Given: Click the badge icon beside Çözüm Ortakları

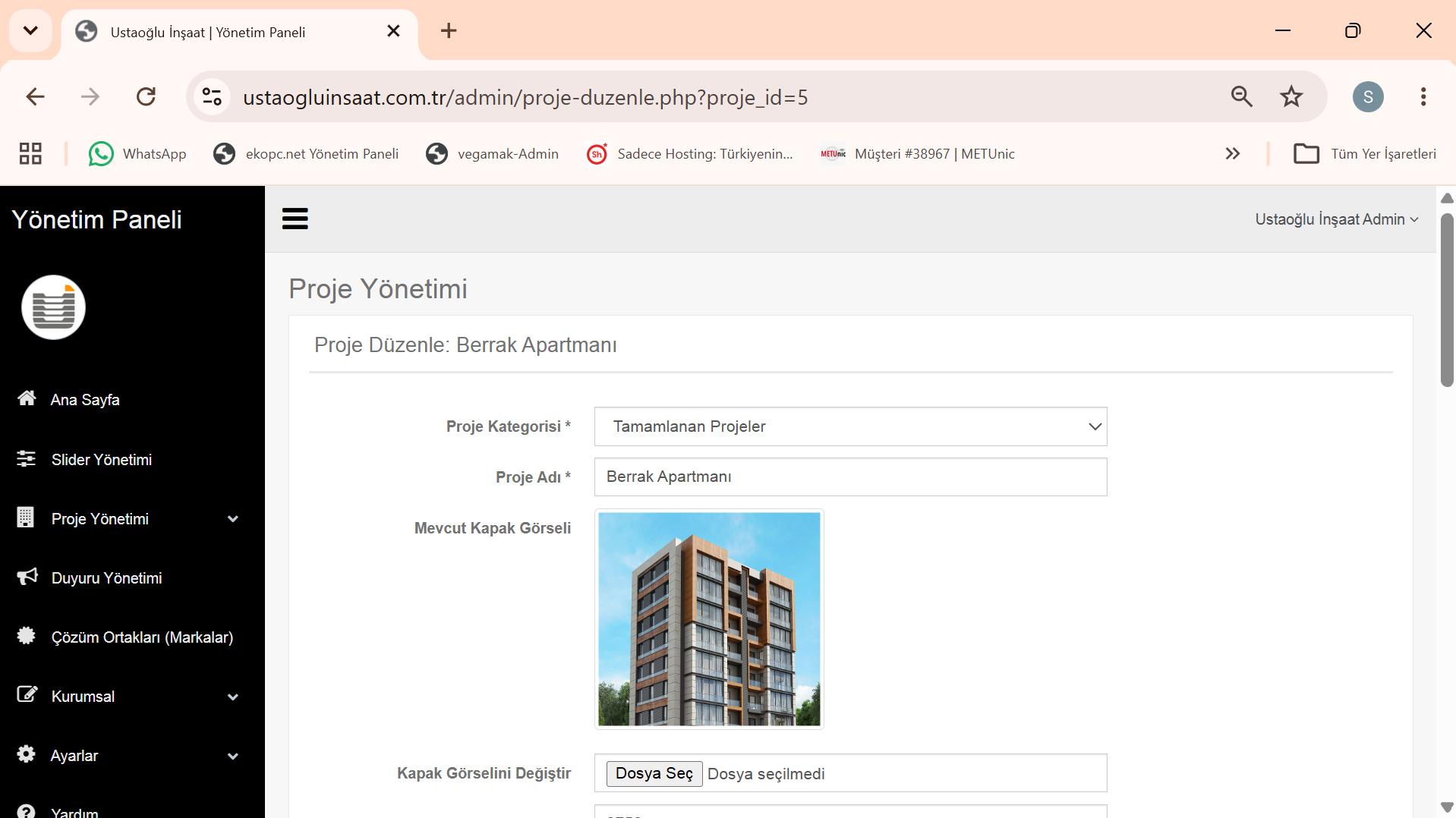Looking at the screenshot, I should (27, 636).
